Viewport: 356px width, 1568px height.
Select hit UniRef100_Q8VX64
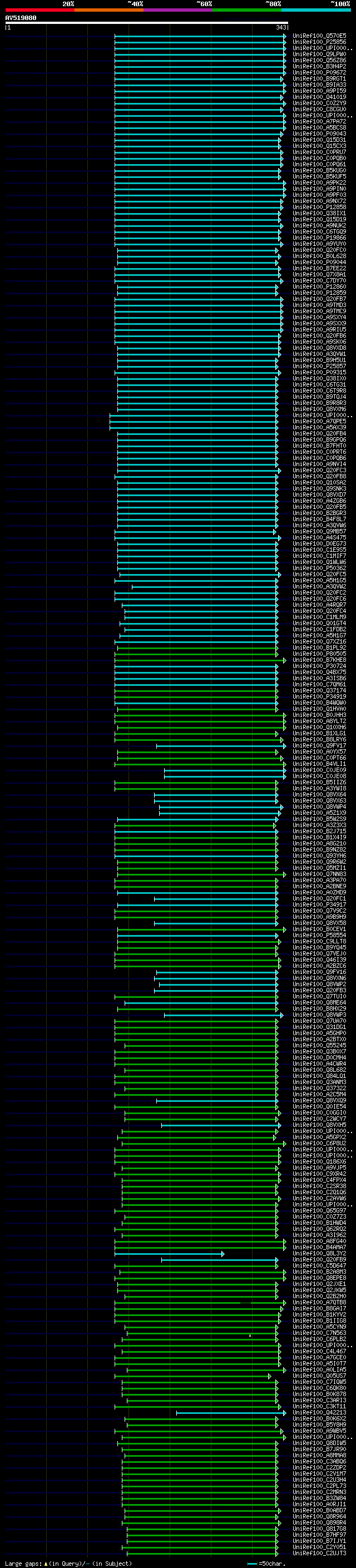tap(319, 794)
